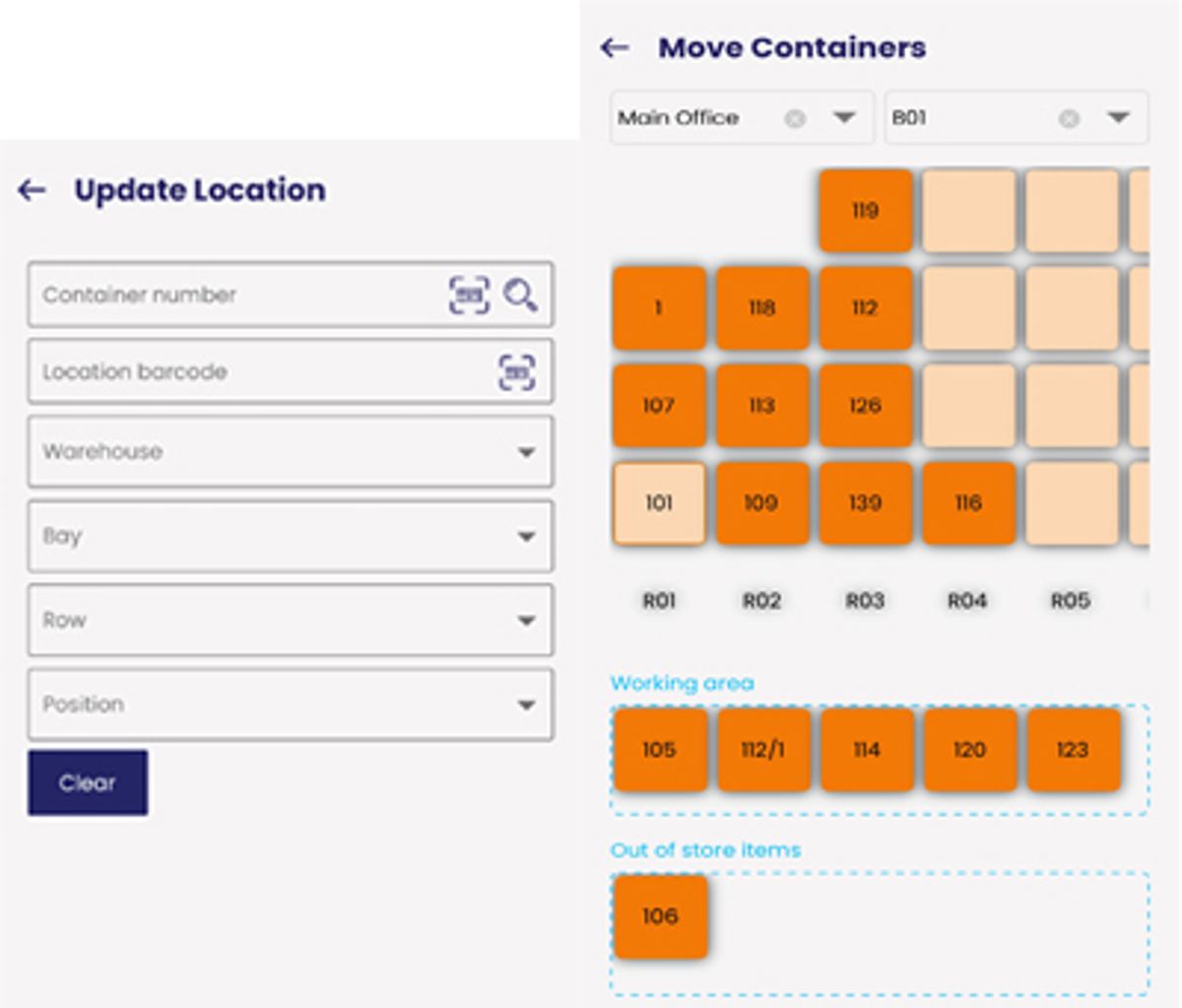Click the Move Containers title
This screenshot has width=1182, height=1008.
(792, 47)
